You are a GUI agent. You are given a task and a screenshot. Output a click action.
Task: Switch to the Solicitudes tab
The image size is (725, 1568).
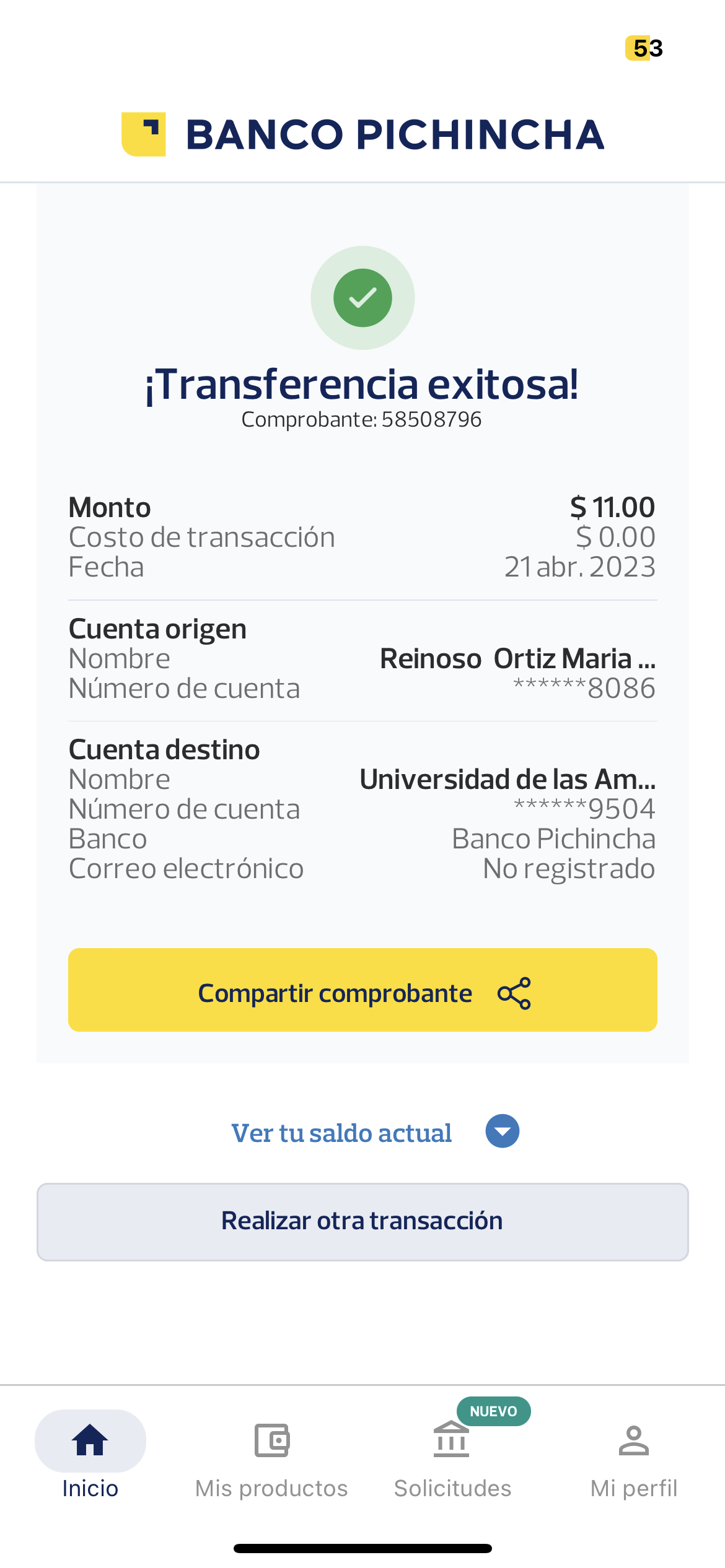pos(452,1488)
